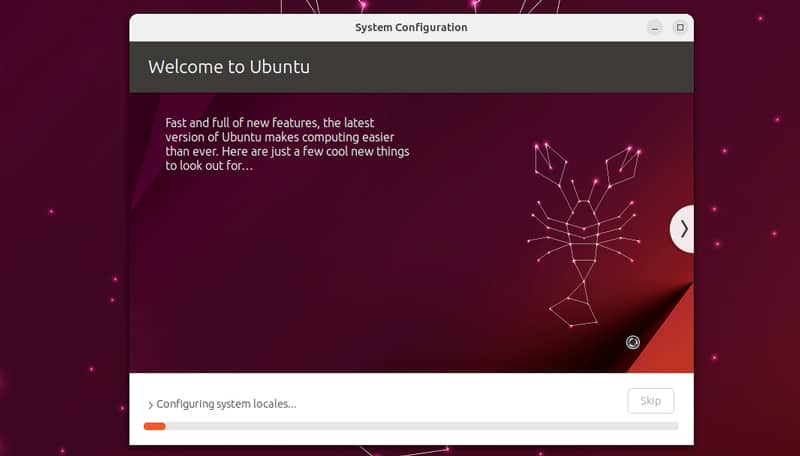Viewport: 800px width, 456px height.
Task: Click the 'Configuring system locales...' status text
Action: [226, 404]
